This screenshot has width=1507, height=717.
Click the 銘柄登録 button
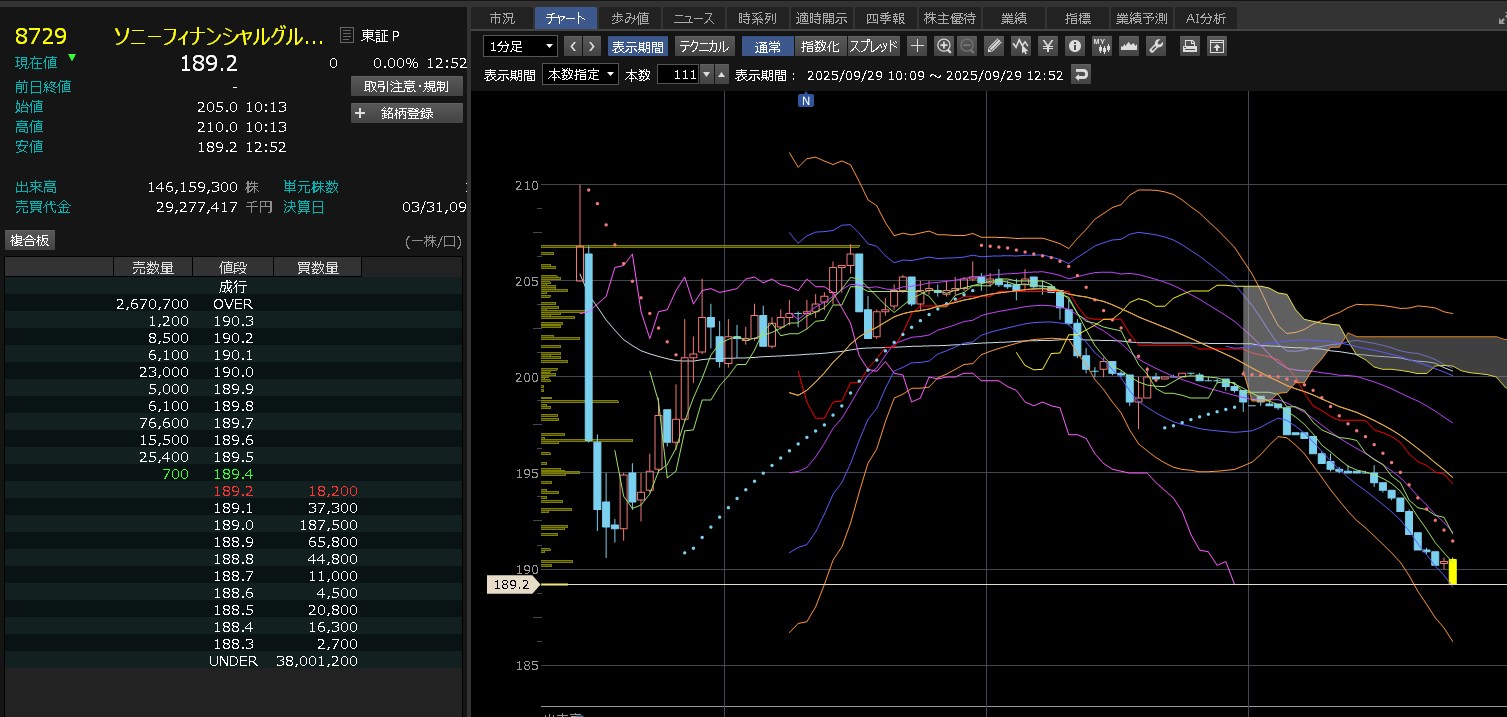[x=406, y=113]
